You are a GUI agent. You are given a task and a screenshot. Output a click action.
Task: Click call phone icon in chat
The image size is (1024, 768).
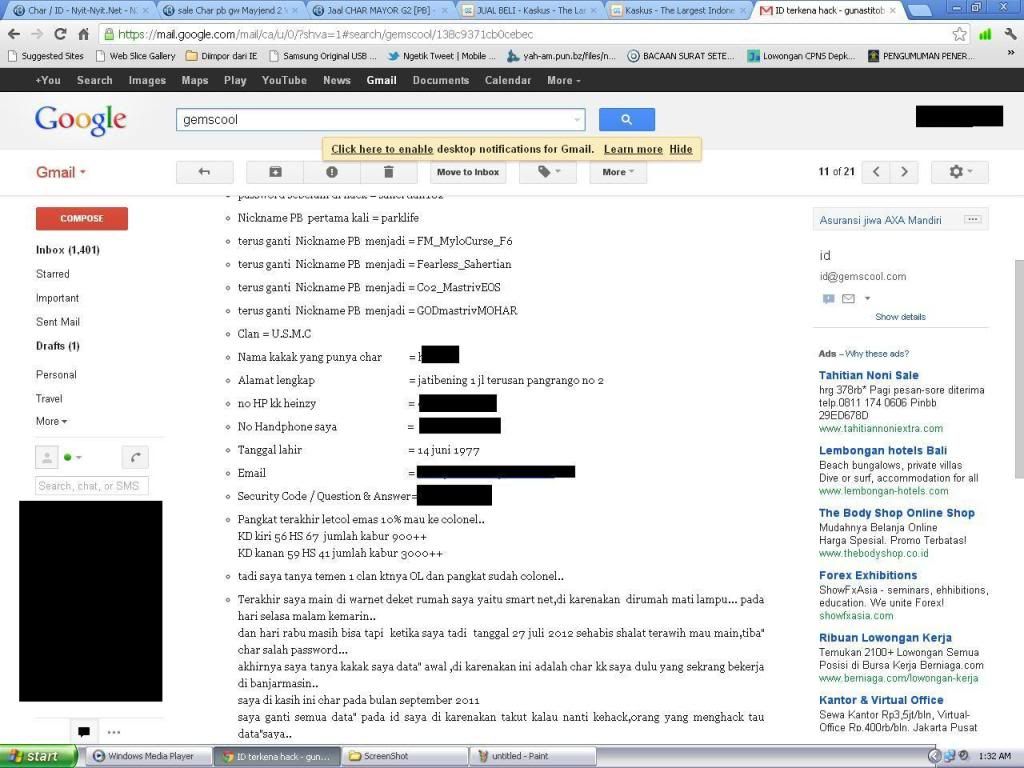click(x=135, y=457)
